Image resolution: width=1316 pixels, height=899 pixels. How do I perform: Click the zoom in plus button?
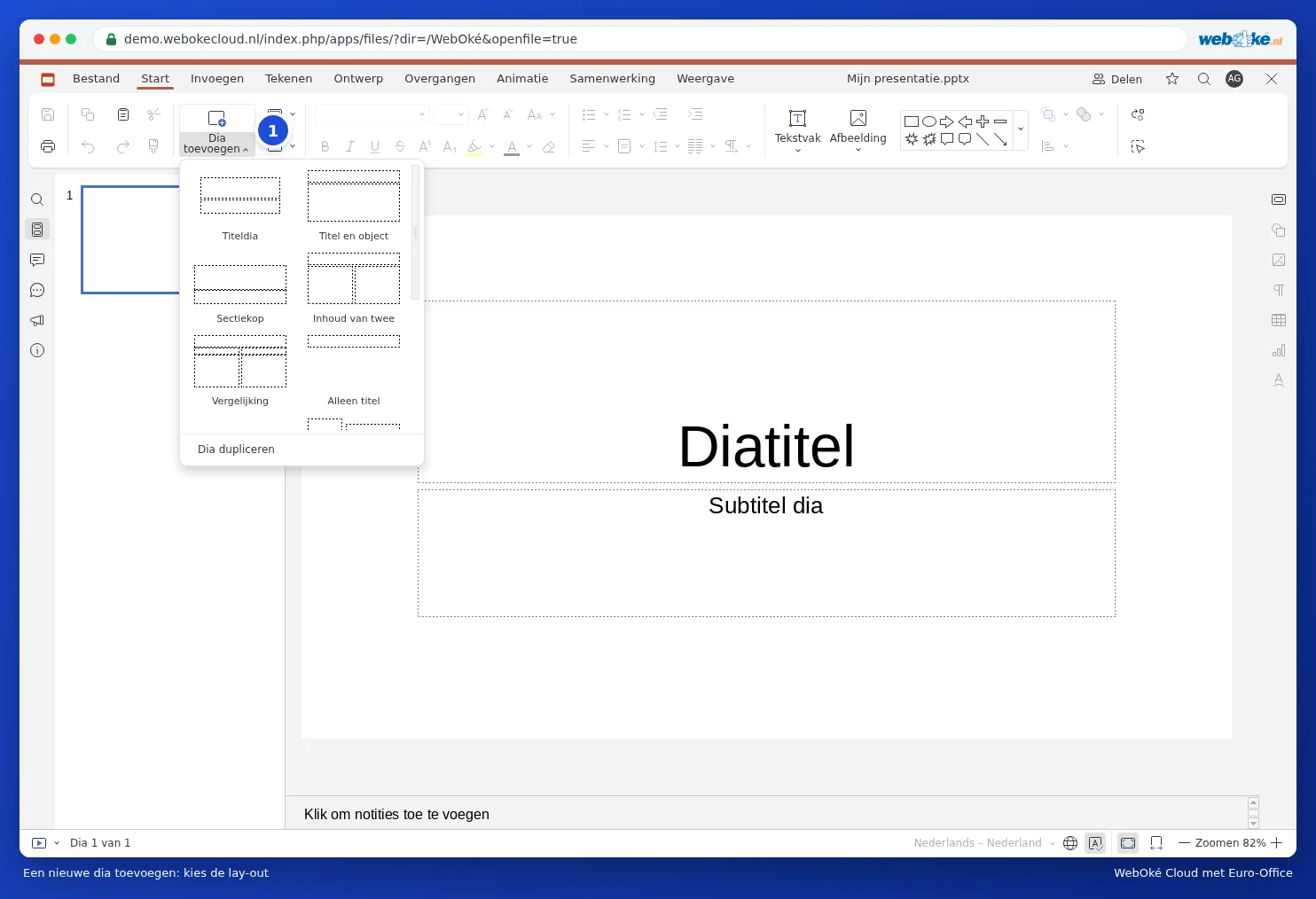[1277, 843]
